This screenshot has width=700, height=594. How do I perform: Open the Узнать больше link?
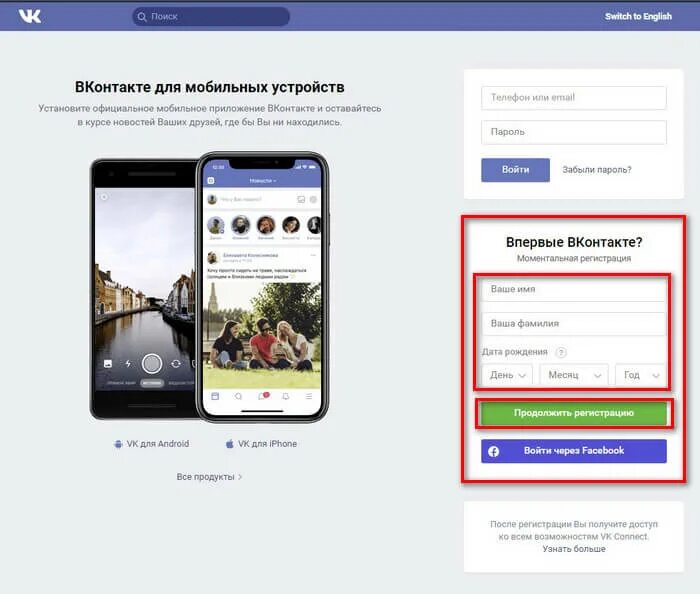click(574, 549)
